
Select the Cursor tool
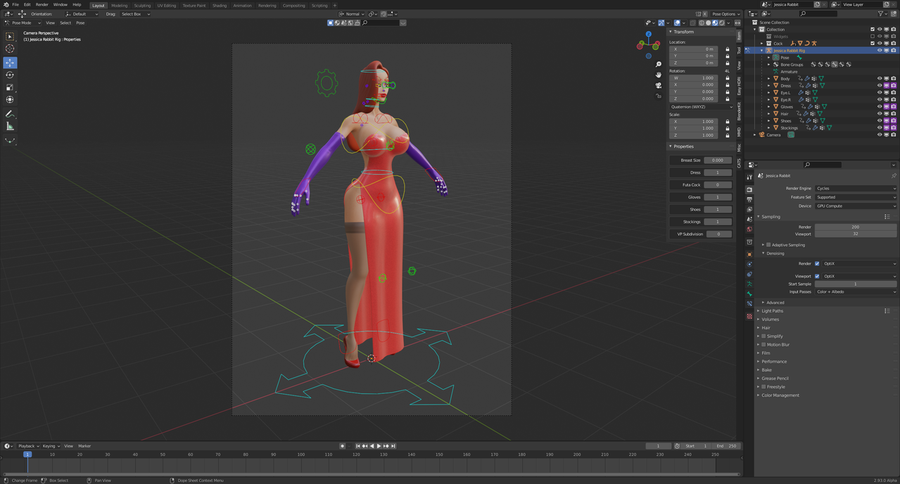[x=10, y=49]
